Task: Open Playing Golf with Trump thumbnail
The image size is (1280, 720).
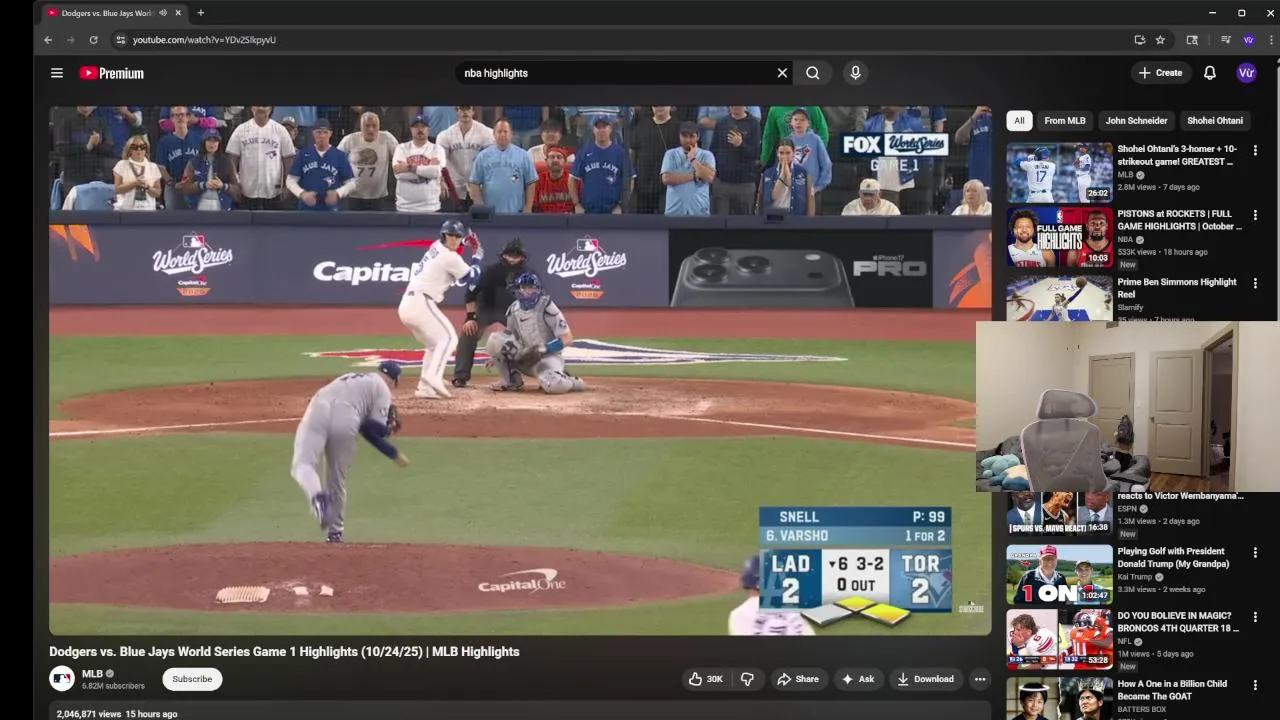Action: 1059,574
